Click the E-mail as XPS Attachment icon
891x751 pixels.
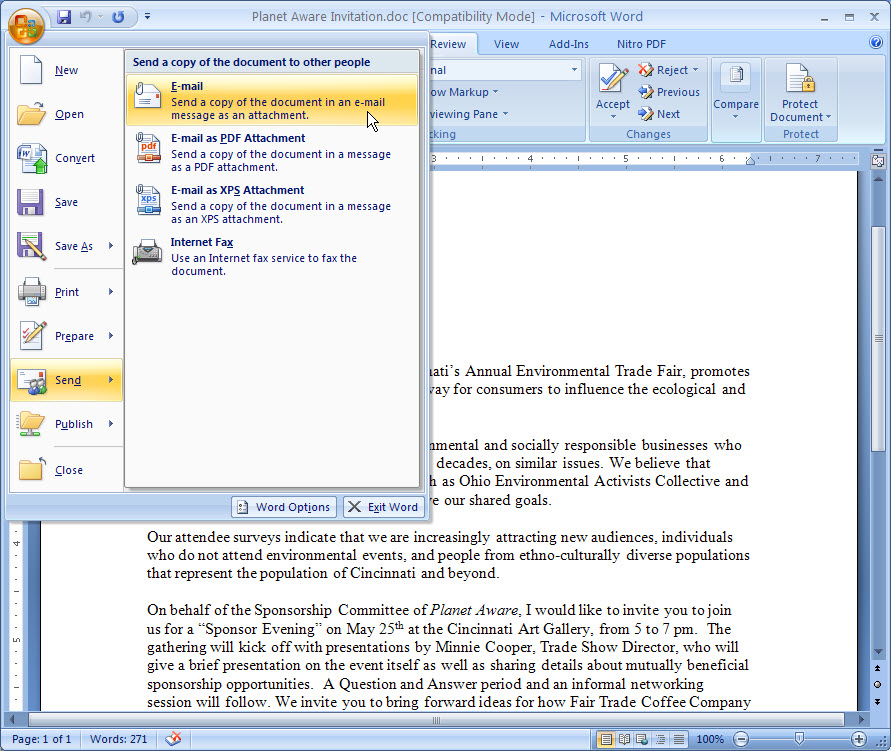click(148, 200)
